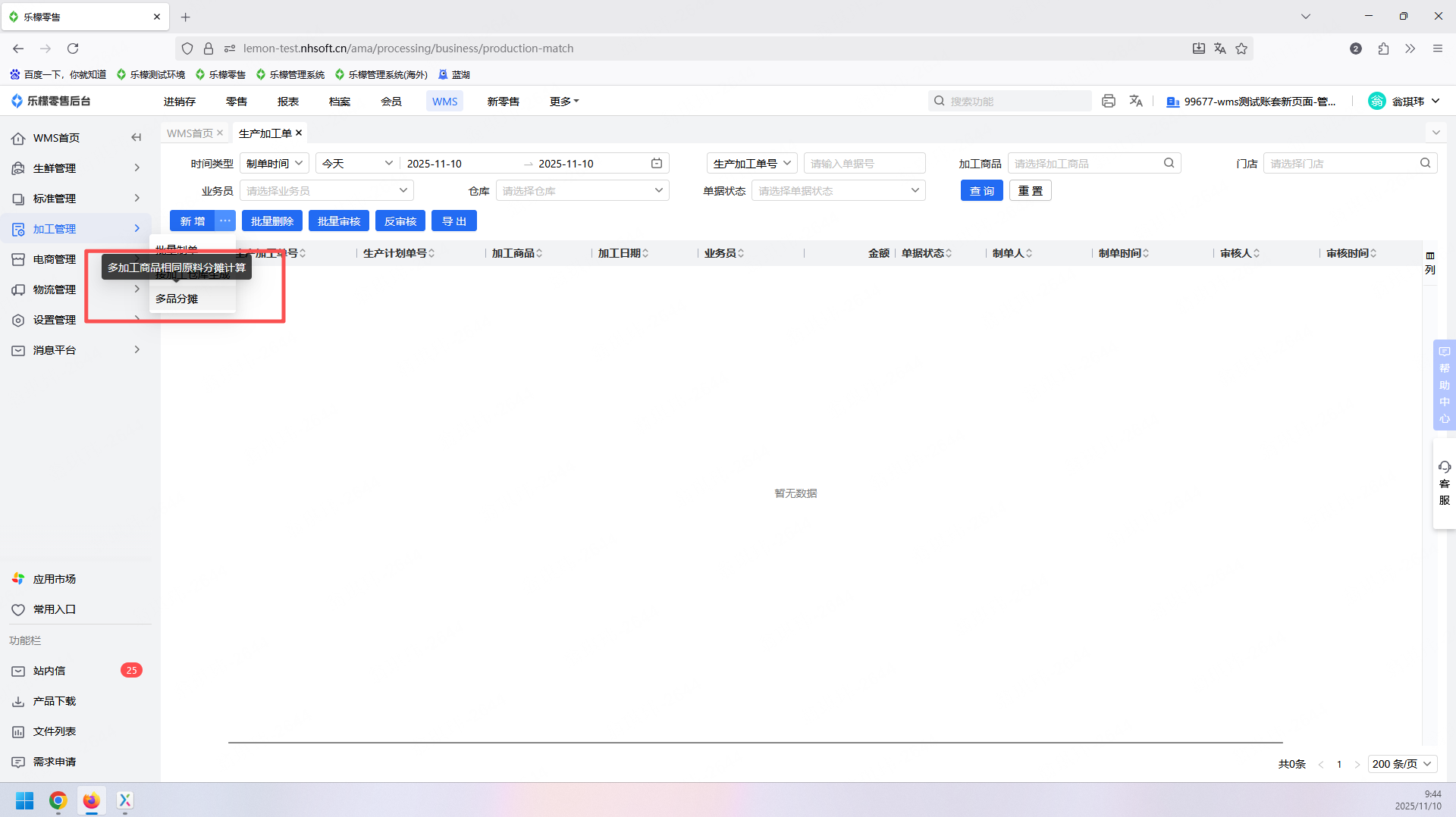The width and height of the screenshot is (1456, 817).
Task: Open the X app in taskbar
Action: click(125, 800)
